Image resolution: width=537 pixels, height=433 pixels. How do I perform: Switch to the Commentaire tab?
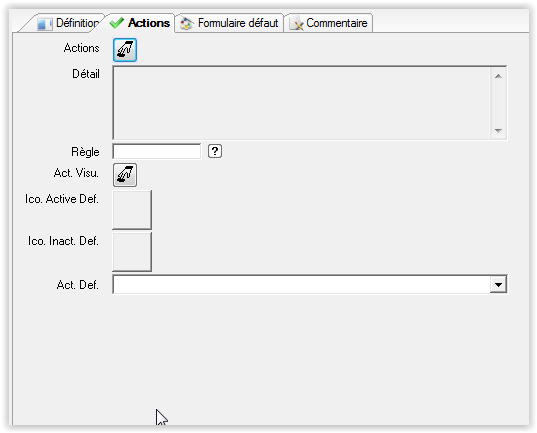point(328,23)
